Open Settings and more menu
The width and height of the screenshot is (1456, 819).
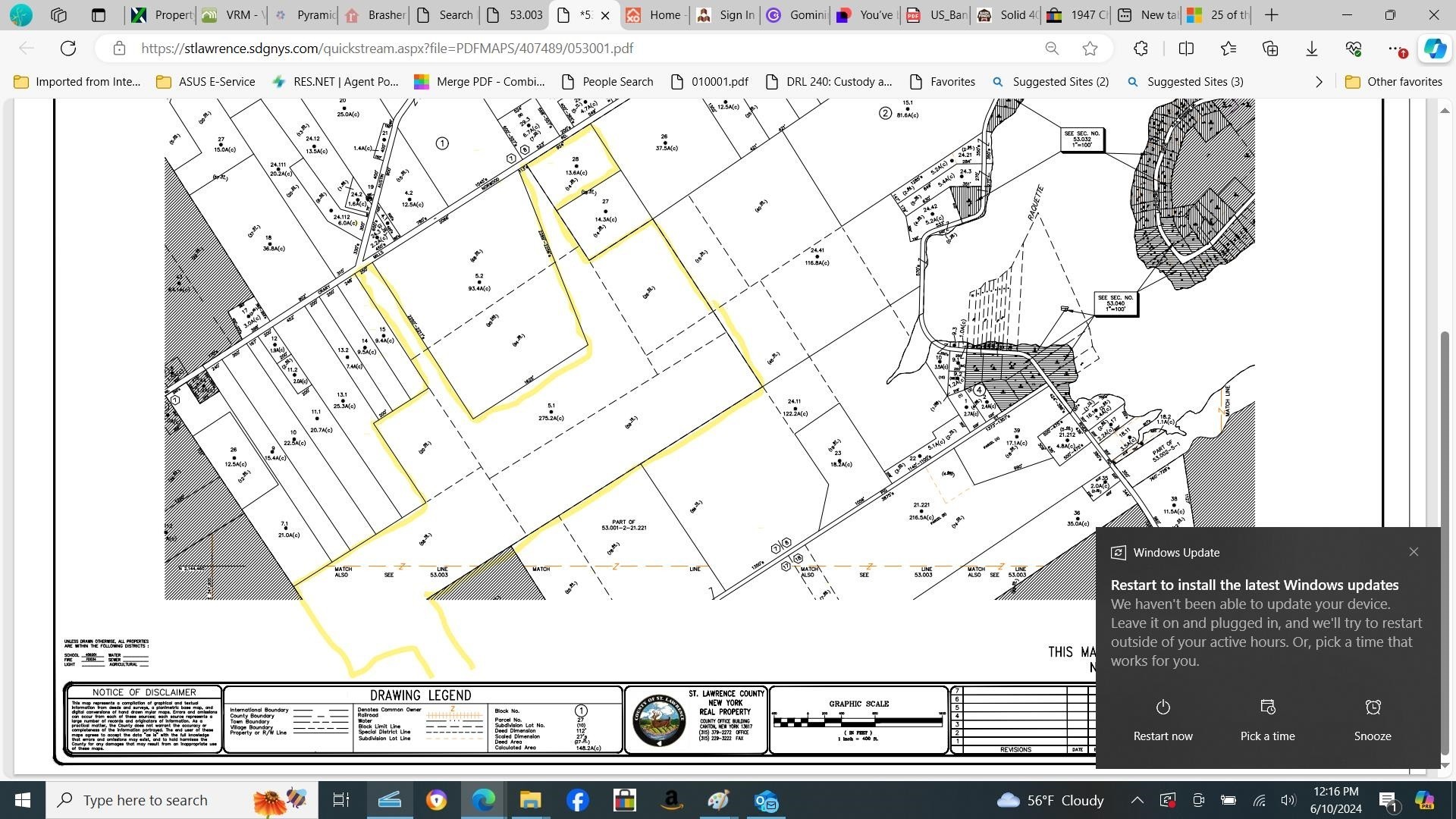[x=1397, y=49]
